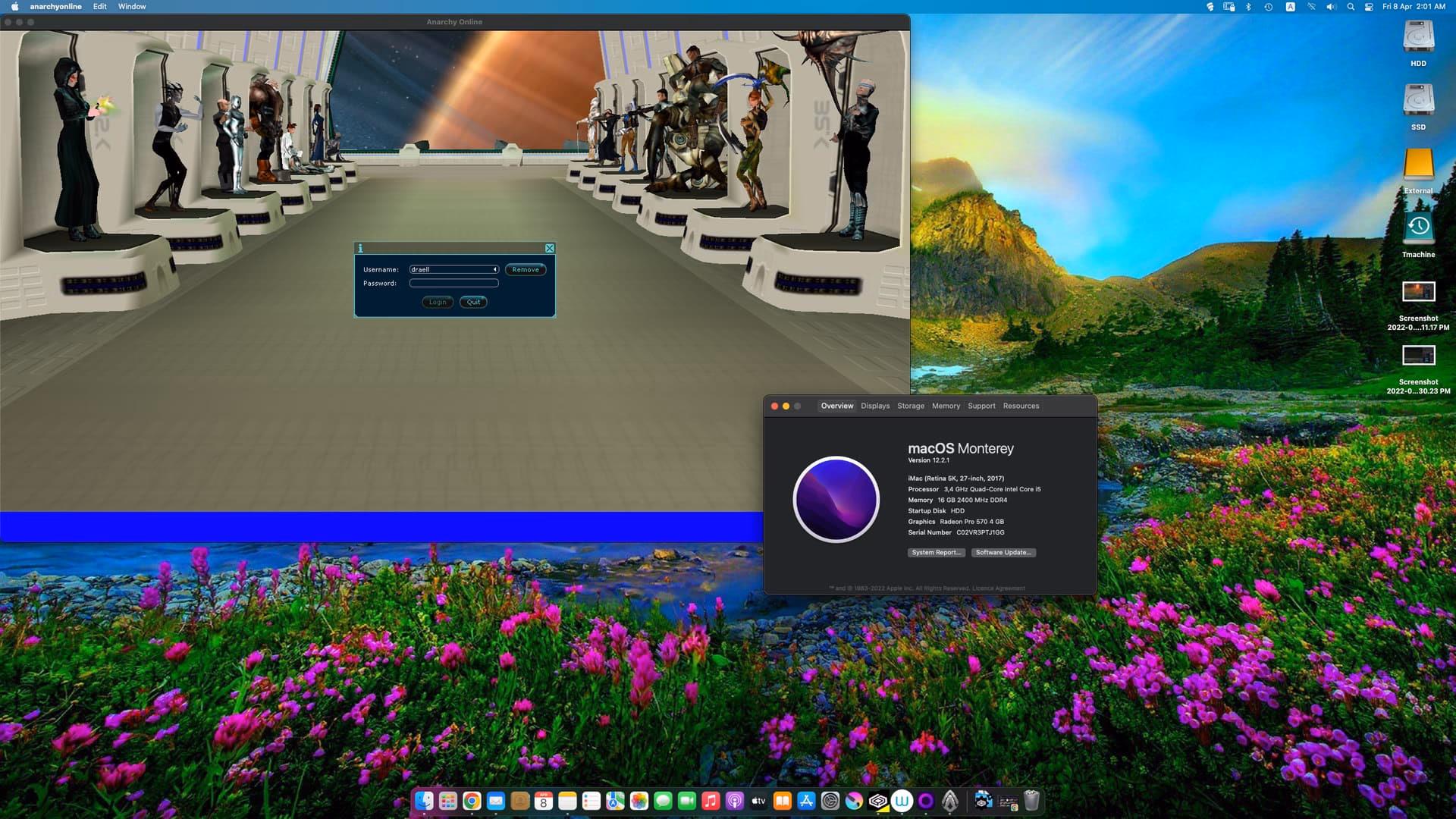
Task: Open the purple ring app in the Dock
Action: pos(926,801)
